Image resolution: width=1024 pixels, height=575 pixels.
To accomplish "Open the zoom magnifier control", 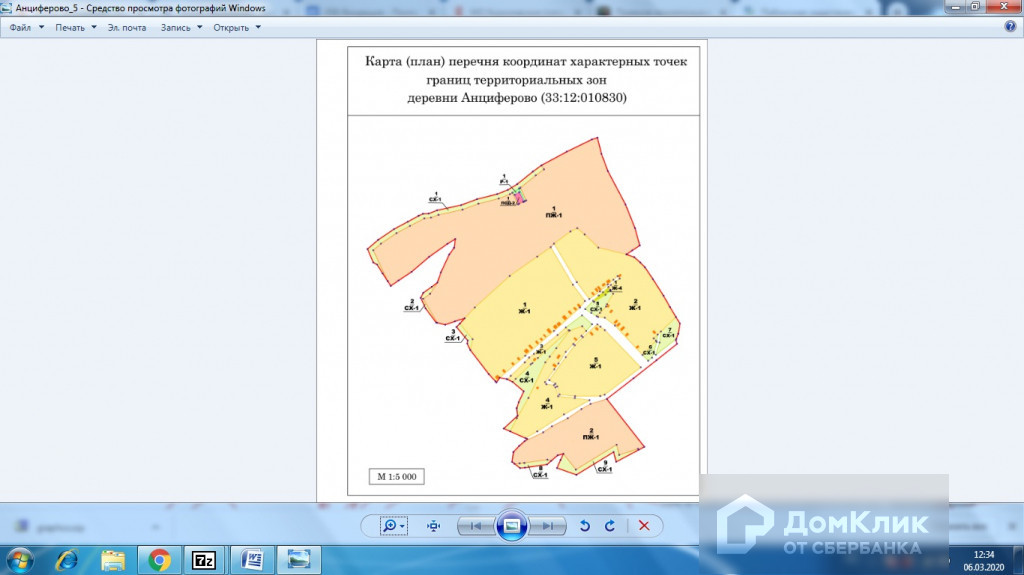I will point(393,525).
